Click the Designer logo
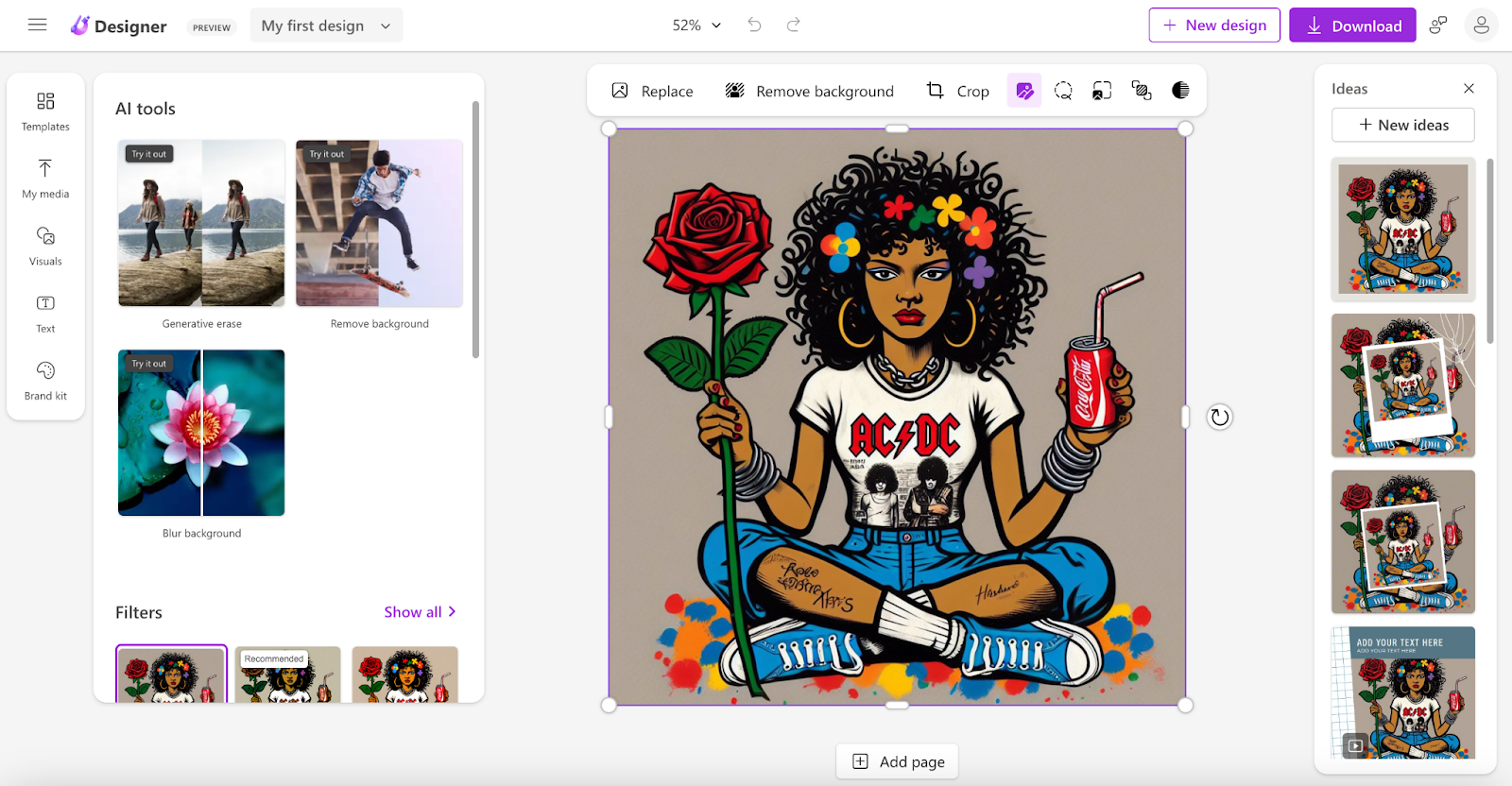 pos(119,26)
